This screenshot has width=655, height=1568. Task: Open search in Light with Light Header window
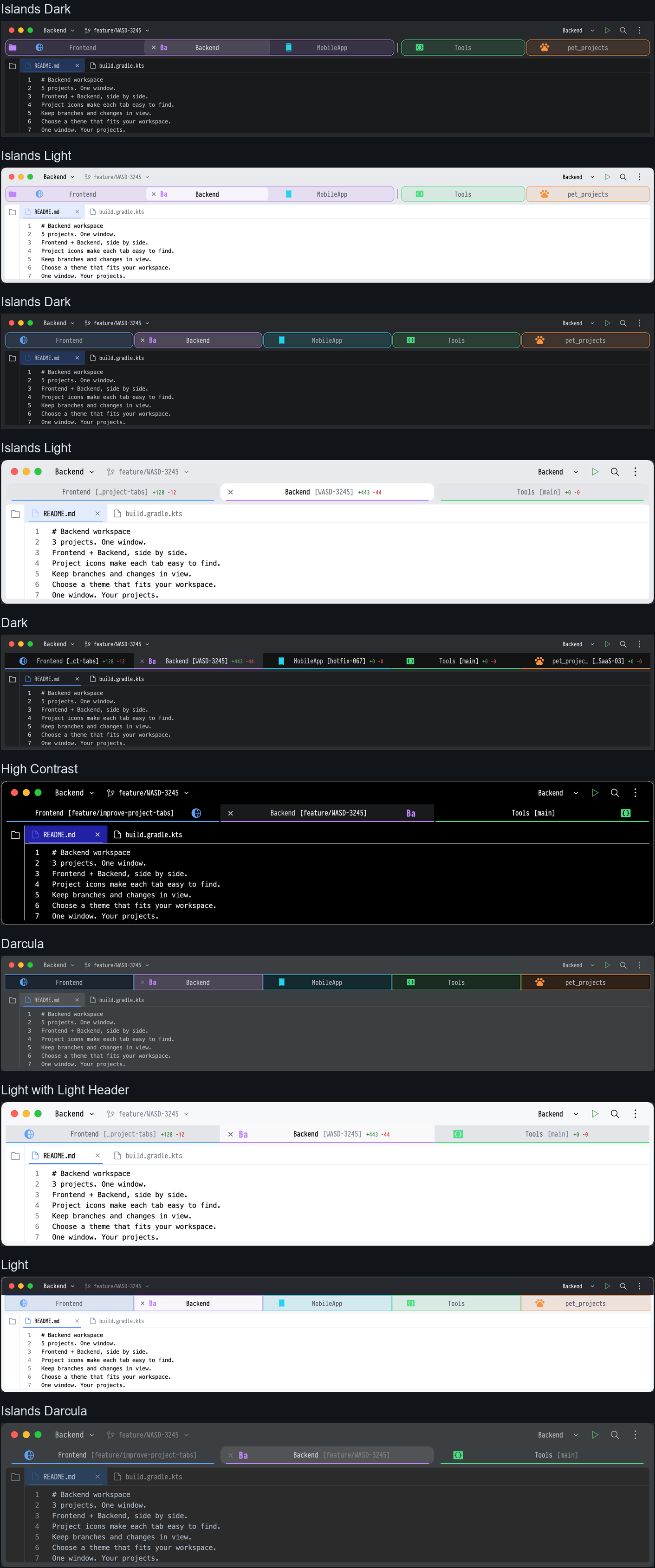click(x=615, y=1113)
